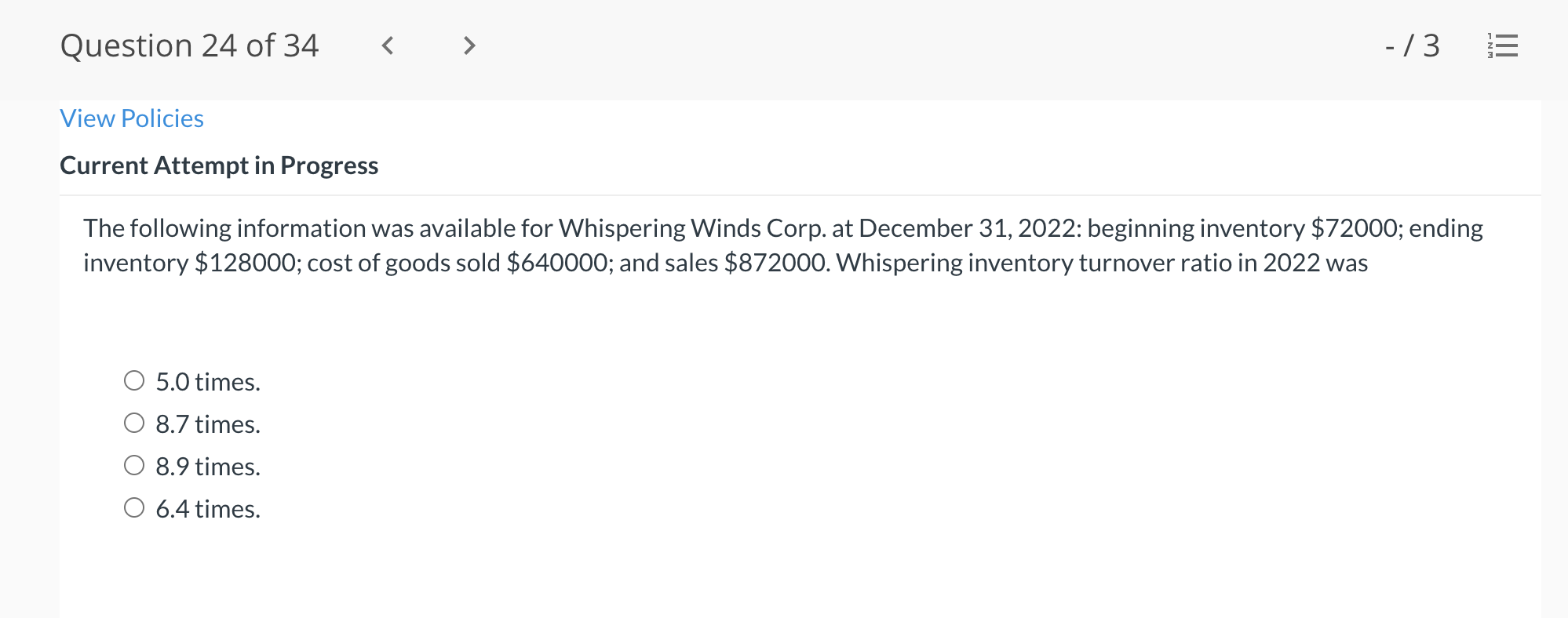The width and height of the screenshot is (1568, 618).
Task: Select the answer option 8.7 times
Action: pyautogui.click(x=134, y=422)
